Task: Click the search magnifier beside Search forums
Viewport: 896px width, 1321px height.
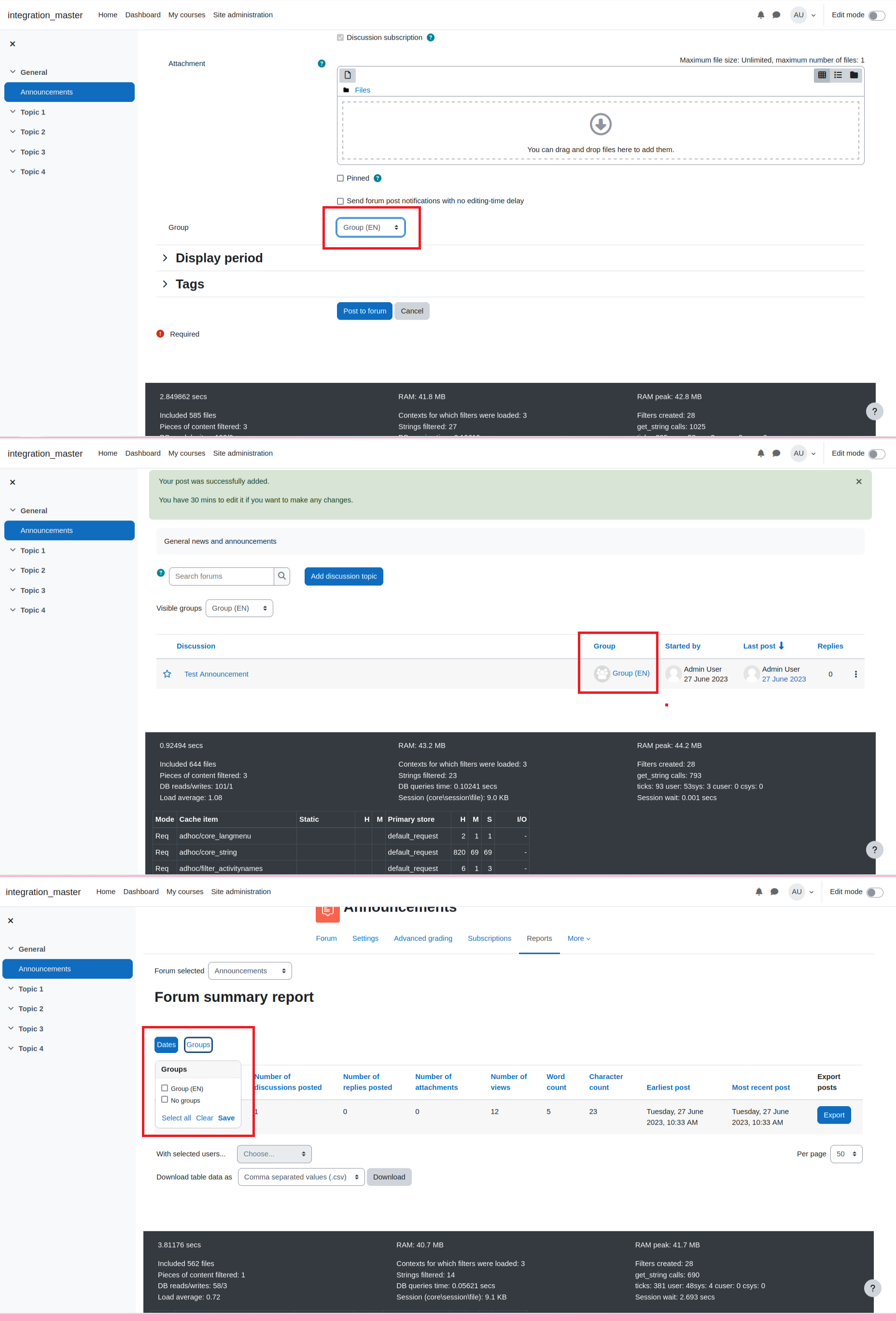Action: (282, 576)
